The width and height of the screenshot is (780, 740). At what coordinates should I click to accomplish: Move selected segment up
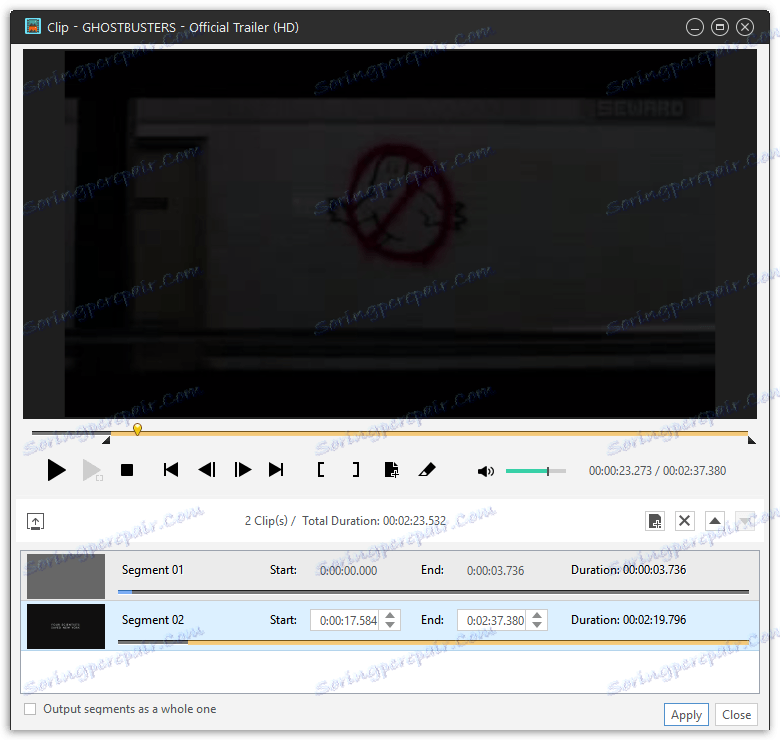click(x=715, y=521)
